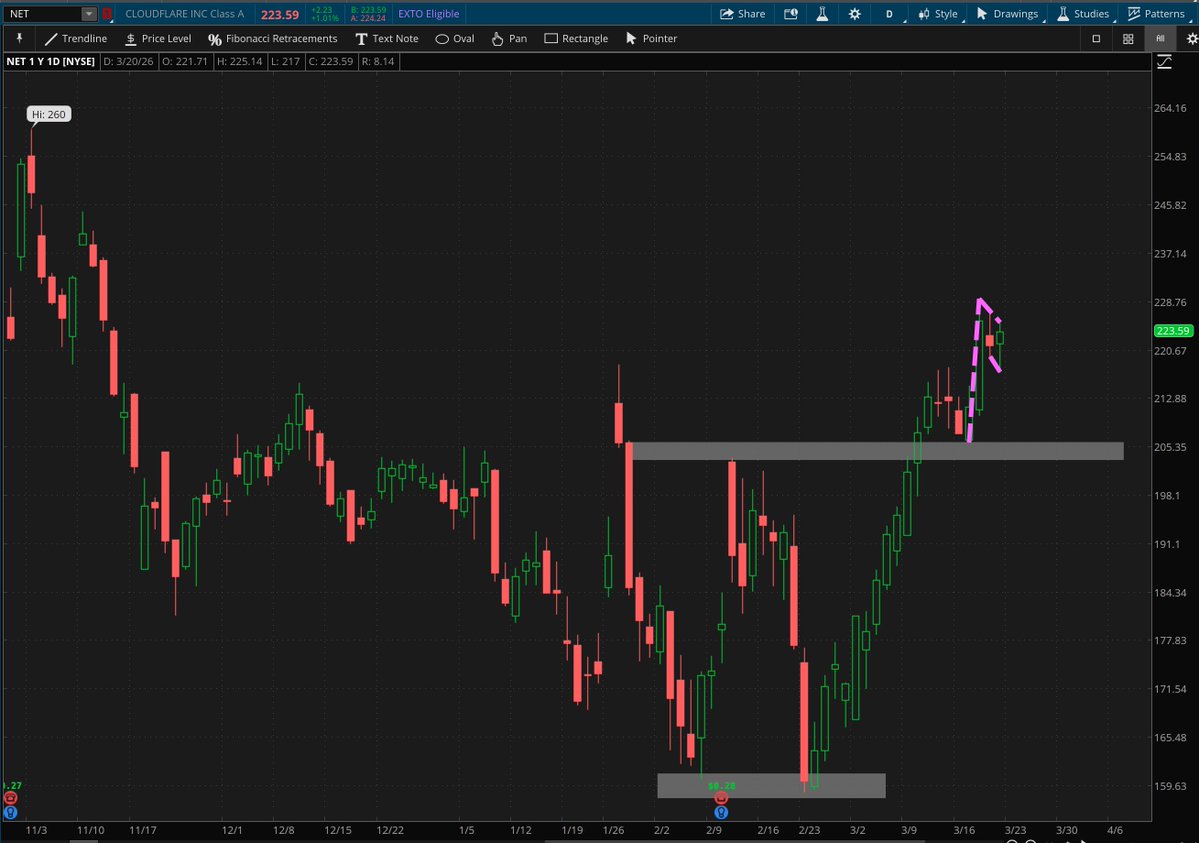Click the L: 217 low value

(285, 61)
